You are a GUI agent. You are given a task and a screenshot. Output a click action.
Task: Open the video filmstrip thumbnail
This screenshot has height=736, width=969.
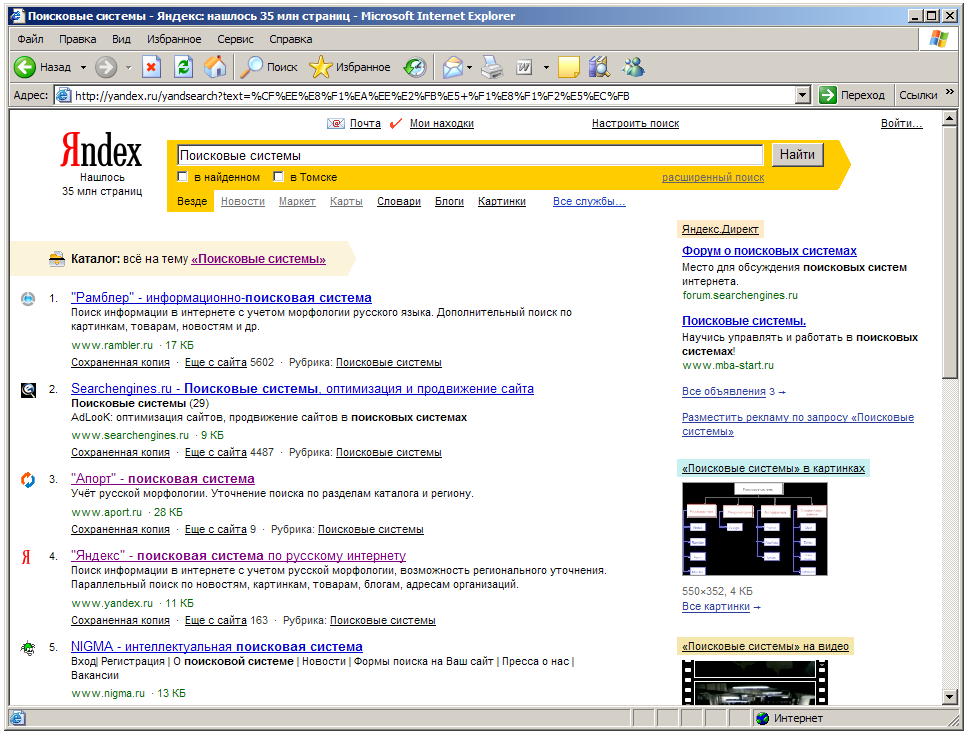tap(755, 682)
